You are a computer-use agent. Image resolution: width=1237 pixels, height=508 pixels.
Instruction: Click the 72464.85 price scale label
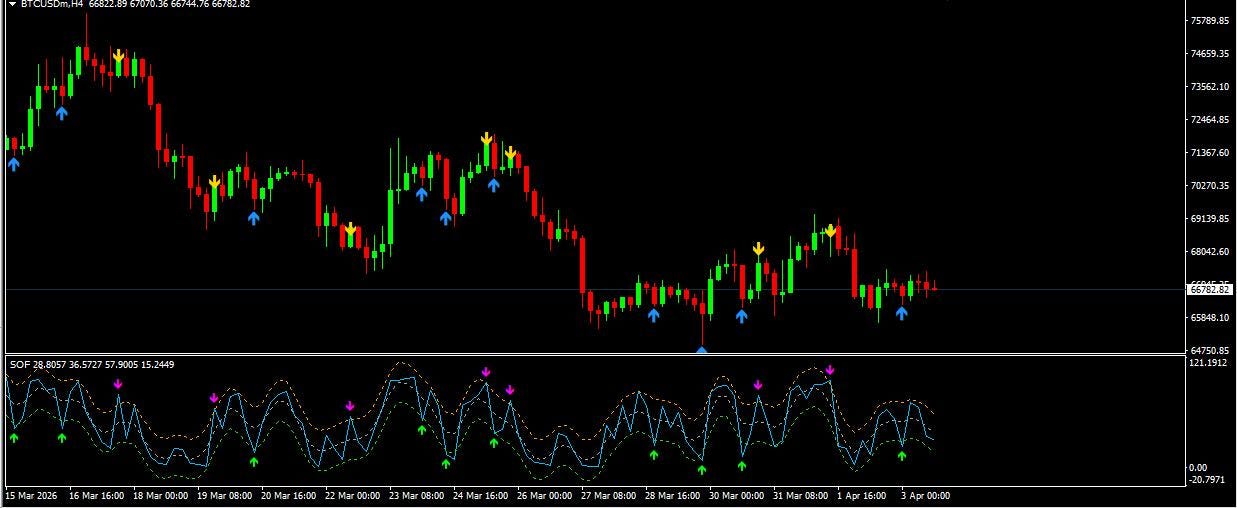coord(1209,120)
